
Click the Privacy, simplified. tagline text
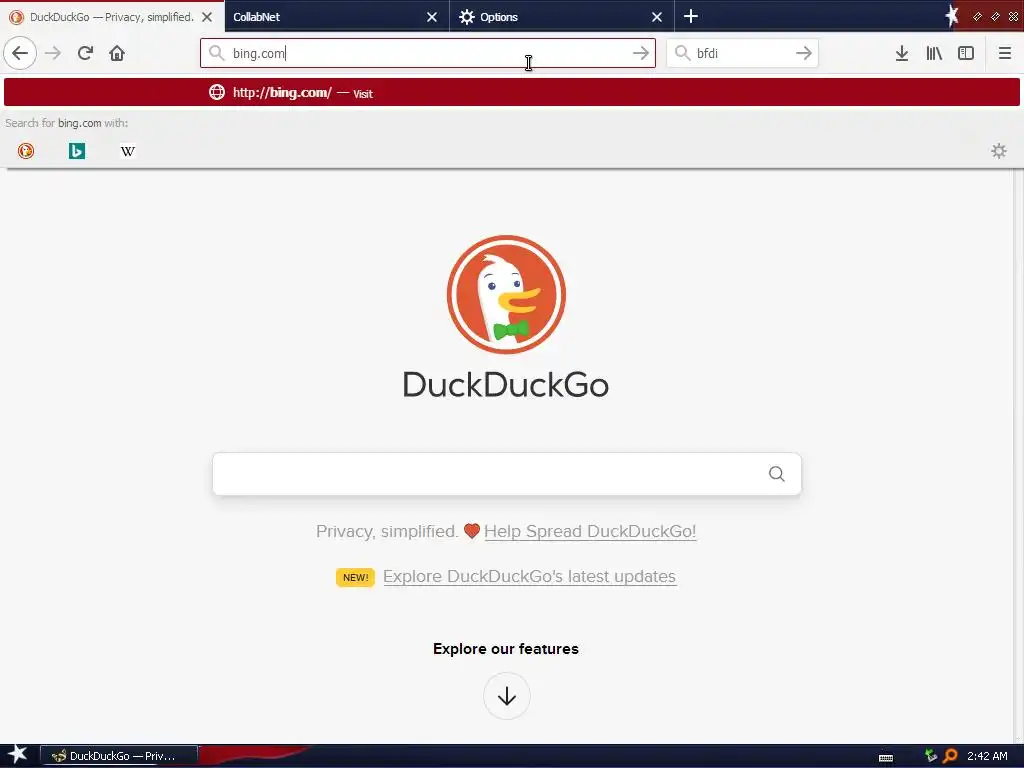[x=387, y=531]
